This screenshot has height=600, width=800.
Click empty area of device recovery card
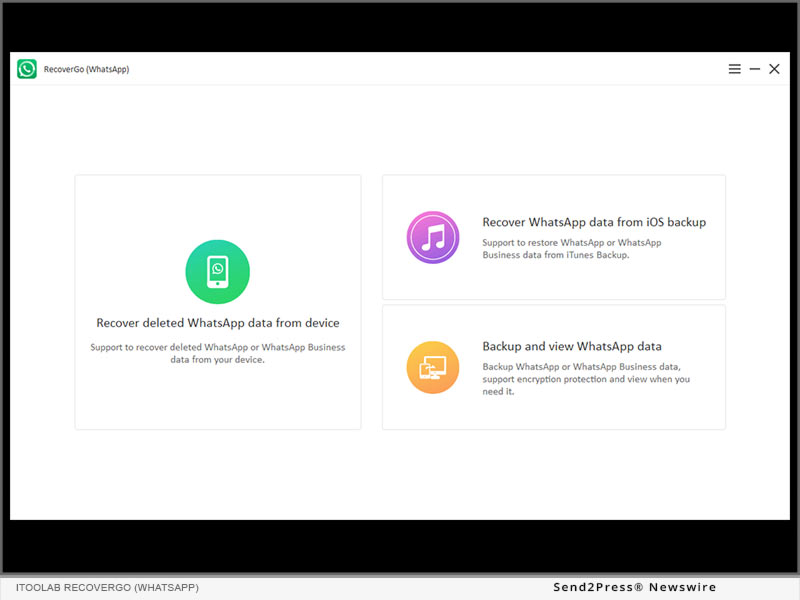pyautogui.click(x=217, y=400)
